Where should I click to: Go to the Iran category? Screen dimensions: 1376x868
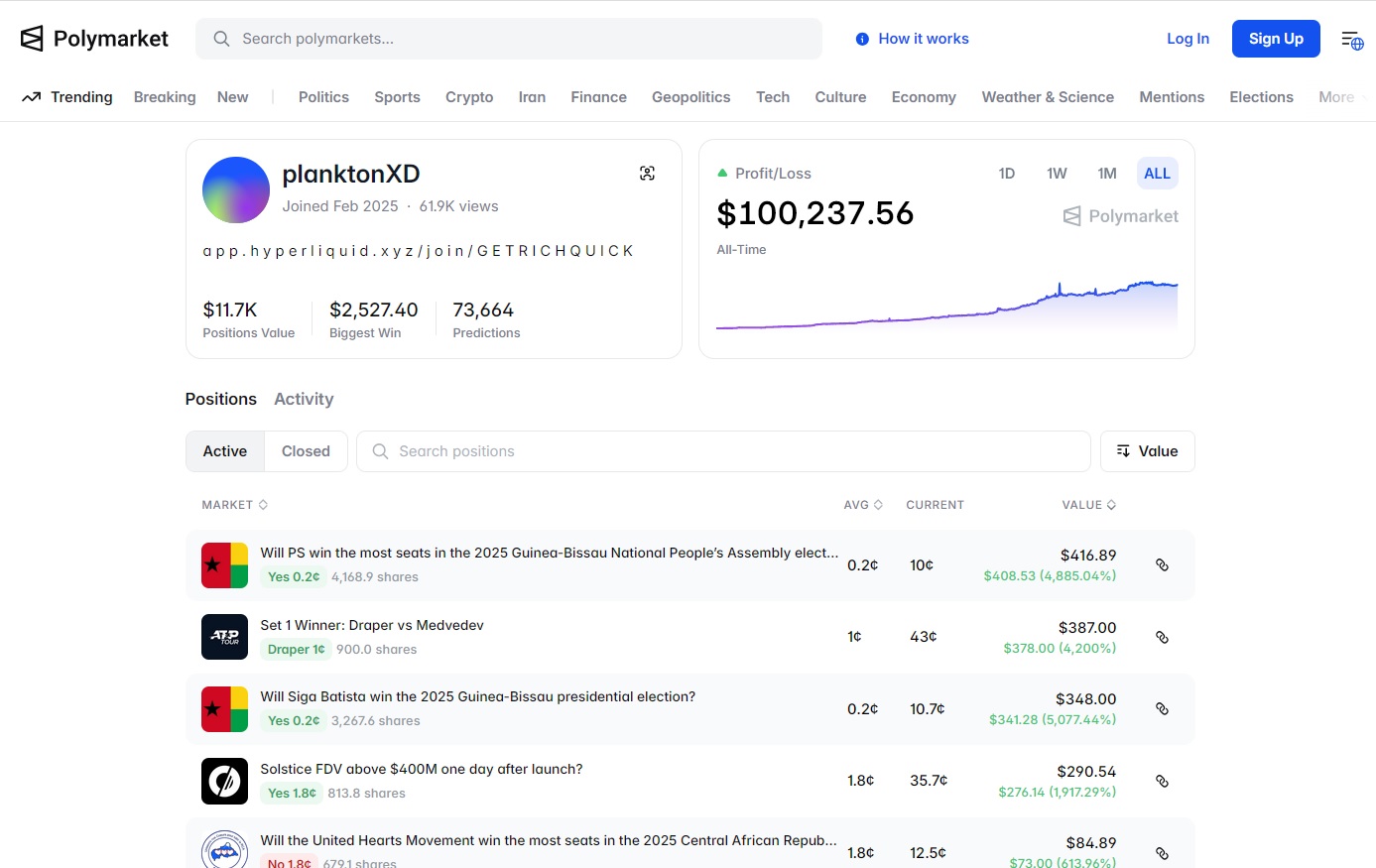point(532,97)
